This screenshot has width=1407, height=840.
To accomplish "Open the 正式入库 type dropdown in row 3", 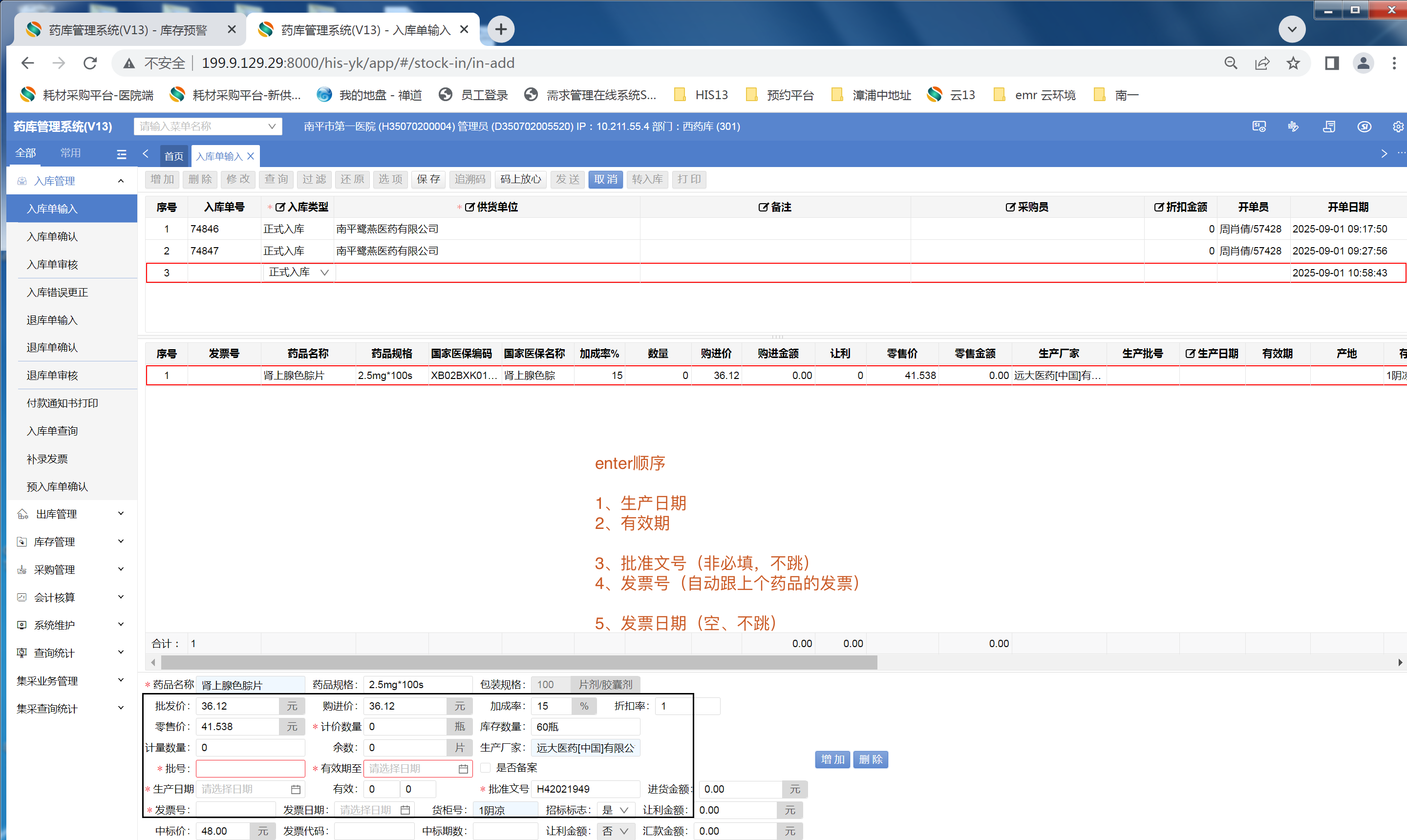I will (x=298, y=272).
